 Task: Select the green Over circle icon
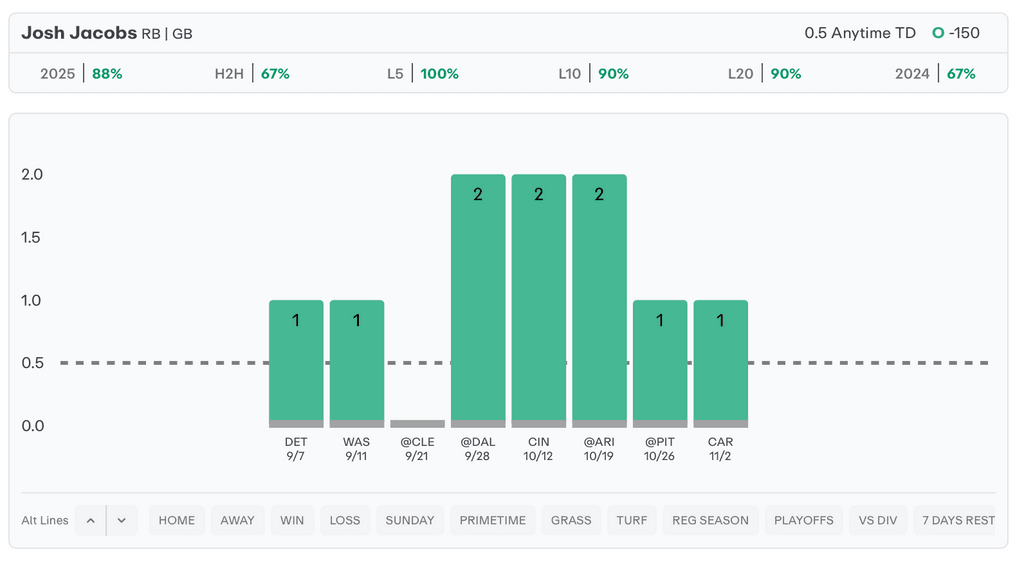click(938, 33)
